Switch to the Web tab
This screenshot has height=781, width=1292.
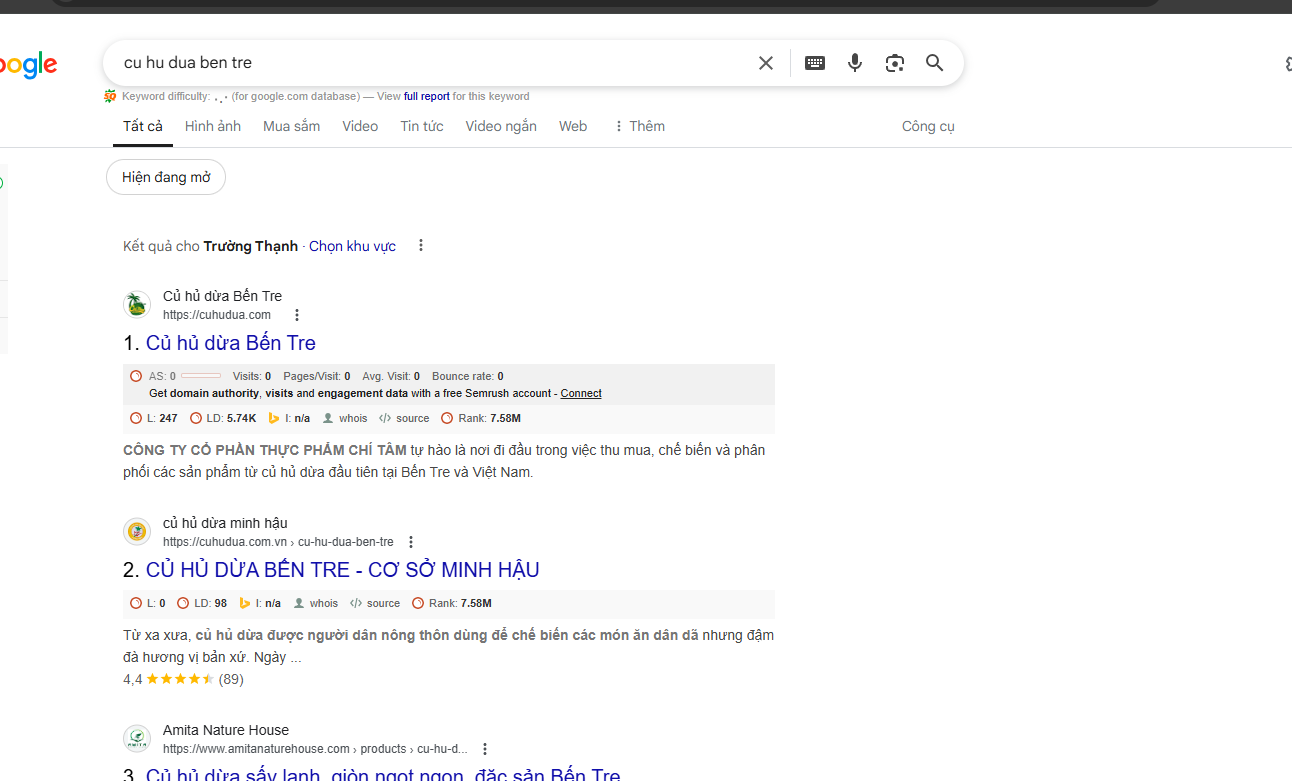tap(573, 126)
